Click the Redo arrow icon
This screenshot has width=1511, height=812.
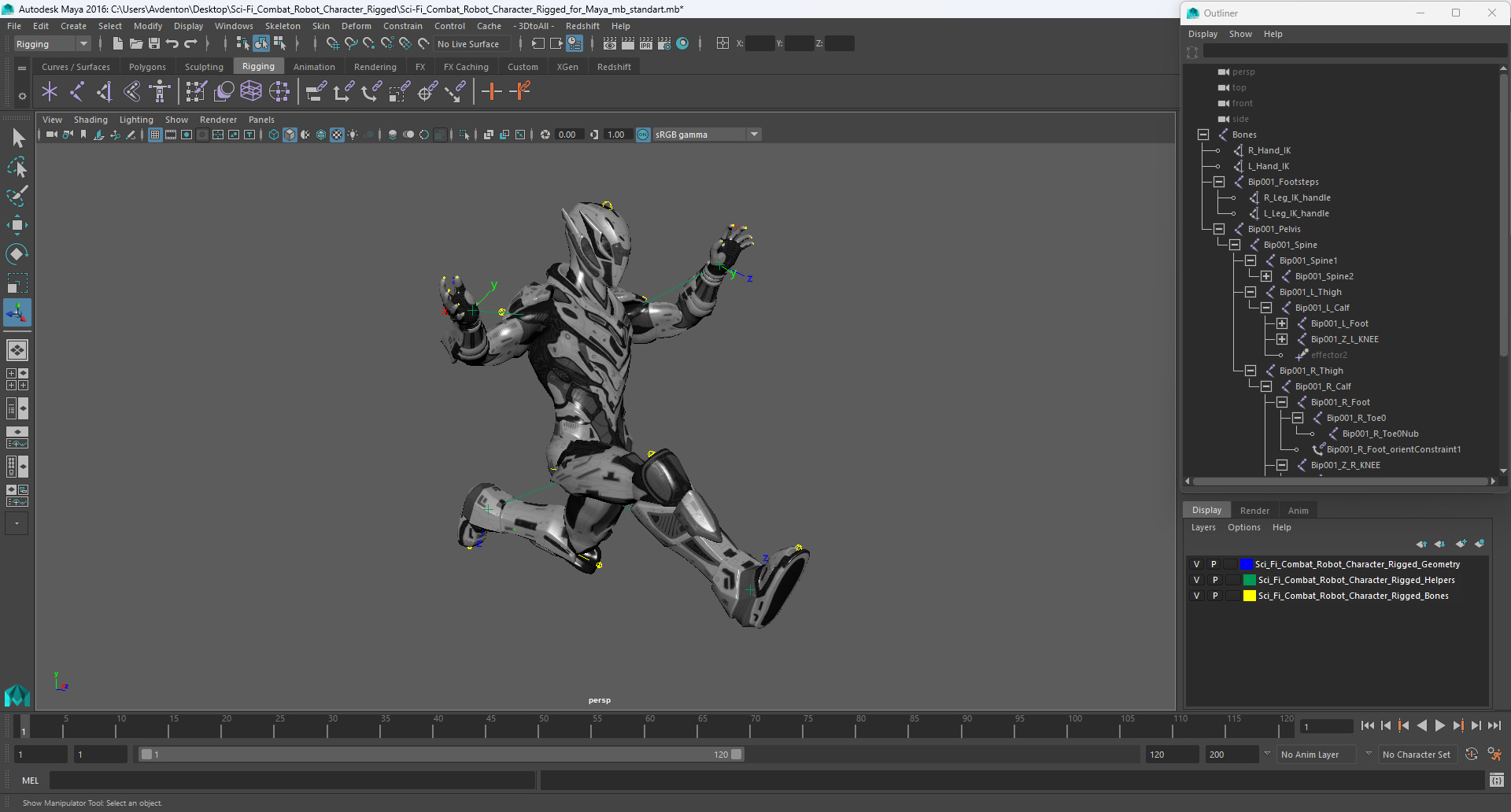pos(190,43)
